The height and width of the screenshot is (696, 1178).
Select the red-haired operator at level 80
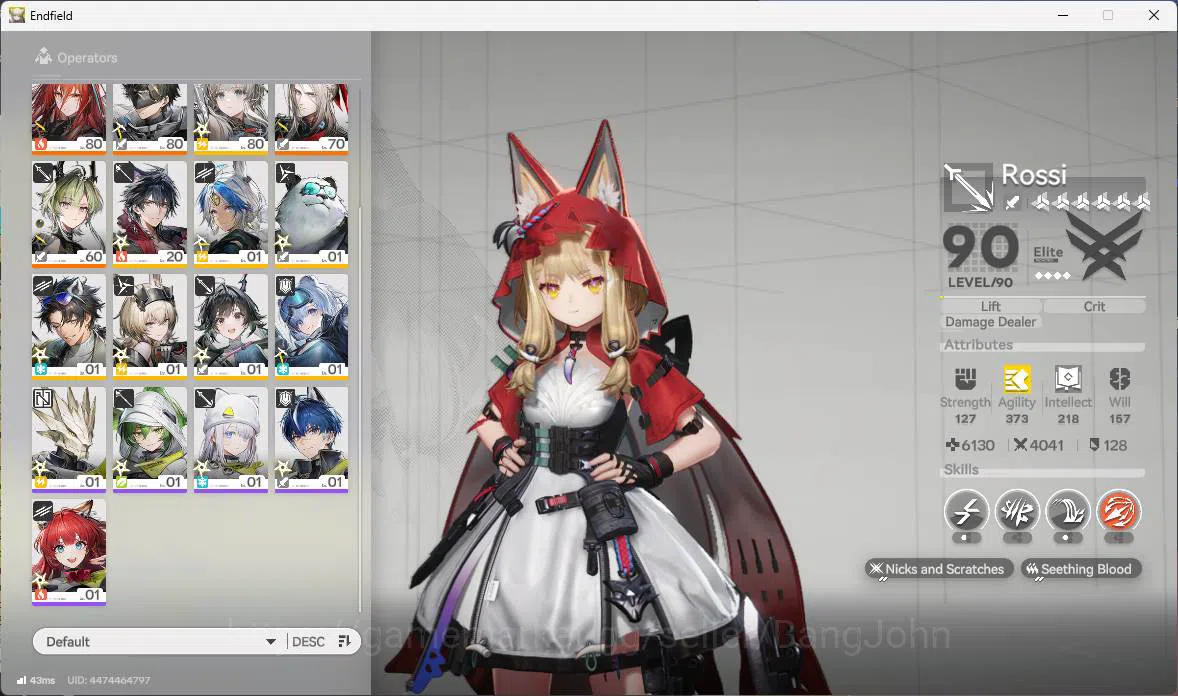(x=69, y=118)
